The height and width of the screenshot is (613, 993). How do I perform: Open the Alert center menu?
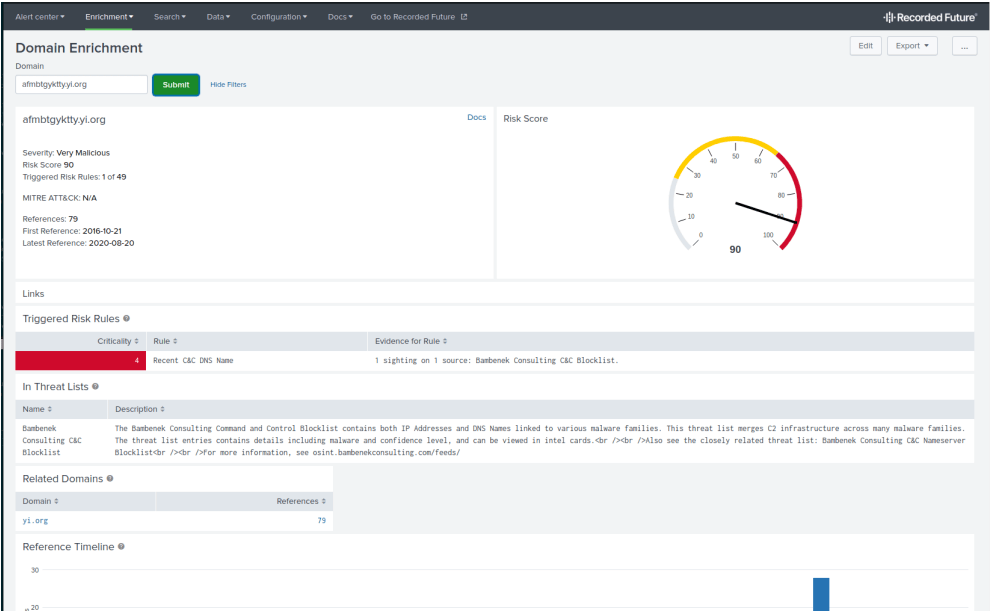[40, 17]
